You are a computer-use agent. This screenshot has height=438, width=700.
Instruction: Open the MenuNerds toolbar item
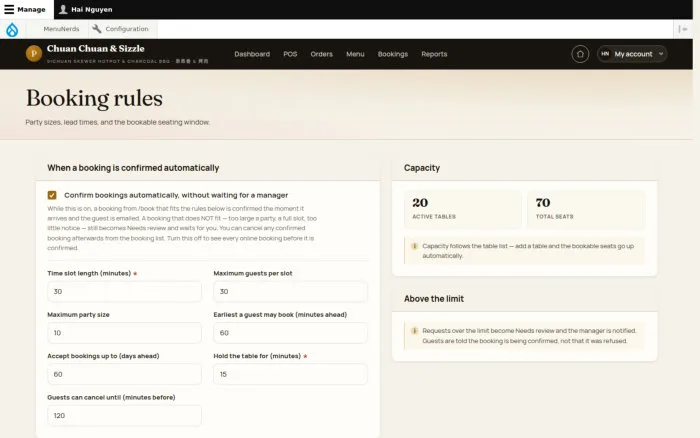[61, 29]
